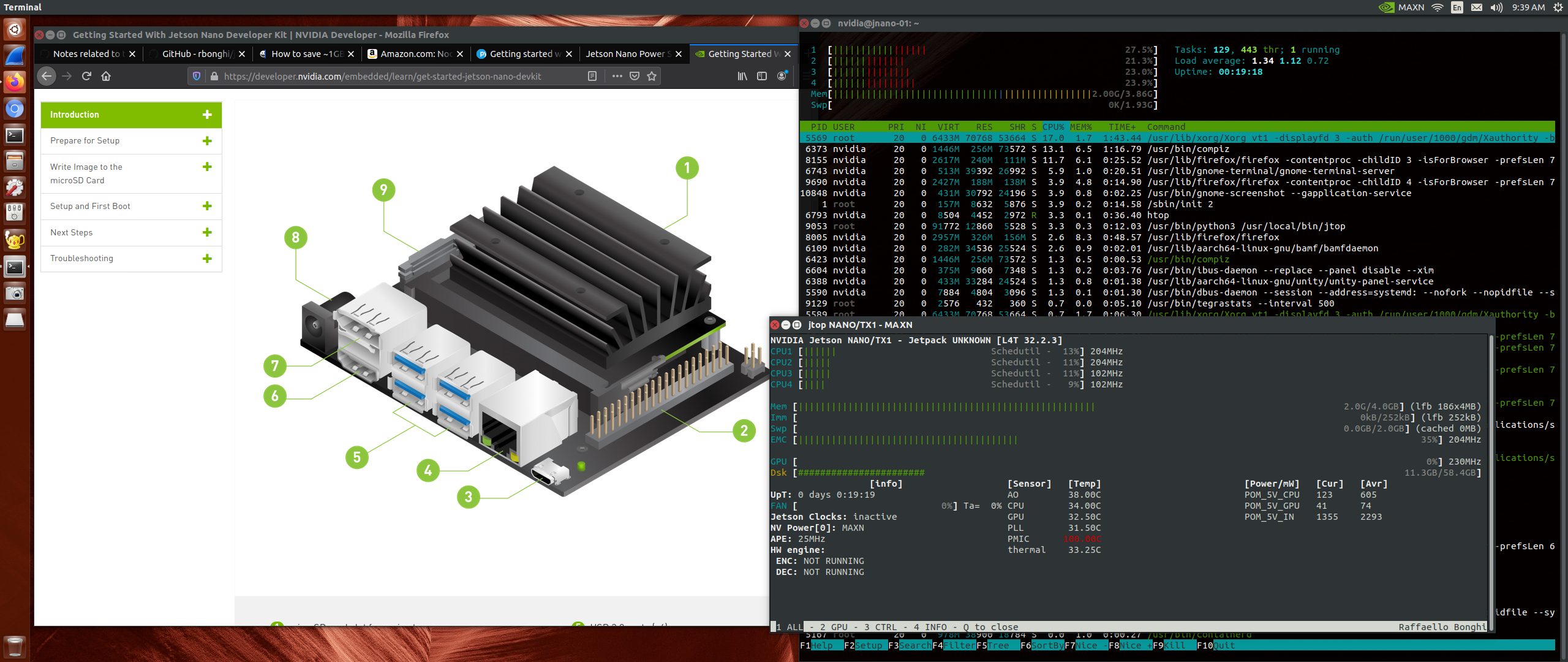Screen dimensions: 1568x662
Task: Open the page actions three-dot menu
Action: tap(617, 76)
